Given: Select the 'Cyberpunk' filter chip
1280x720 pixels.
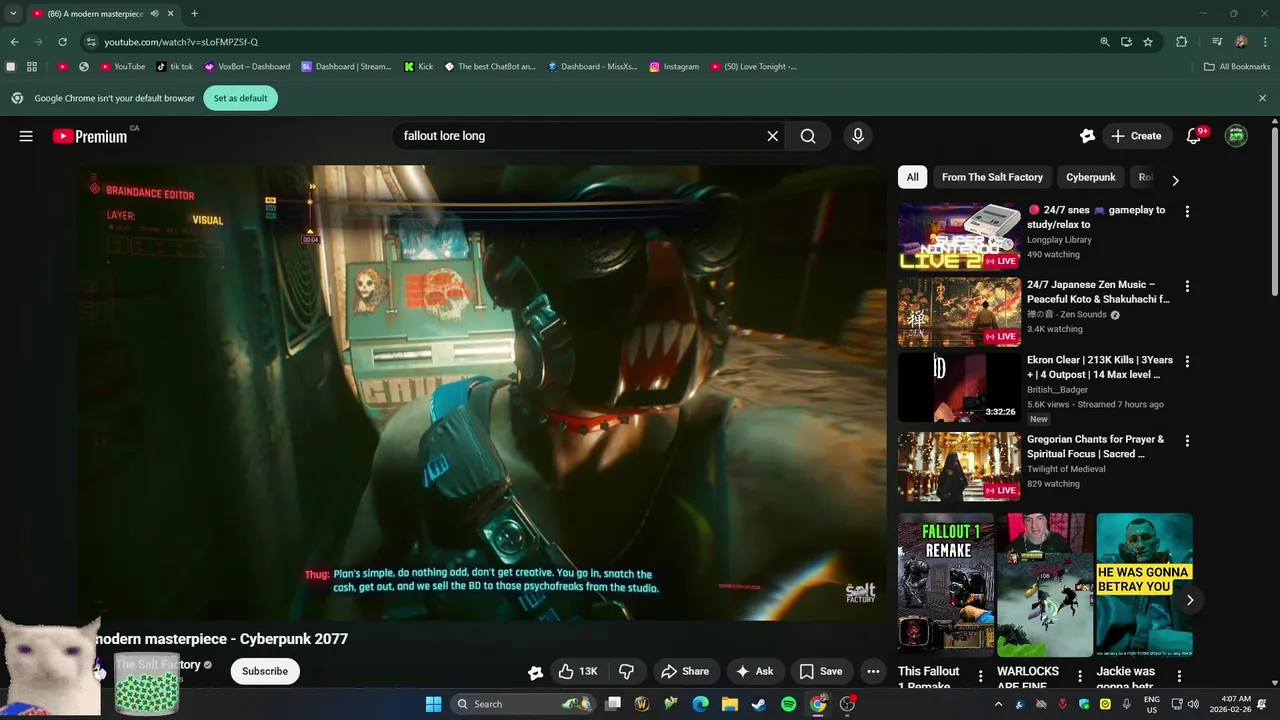Looking at the screenshot, I should (x=1090, y=177).
